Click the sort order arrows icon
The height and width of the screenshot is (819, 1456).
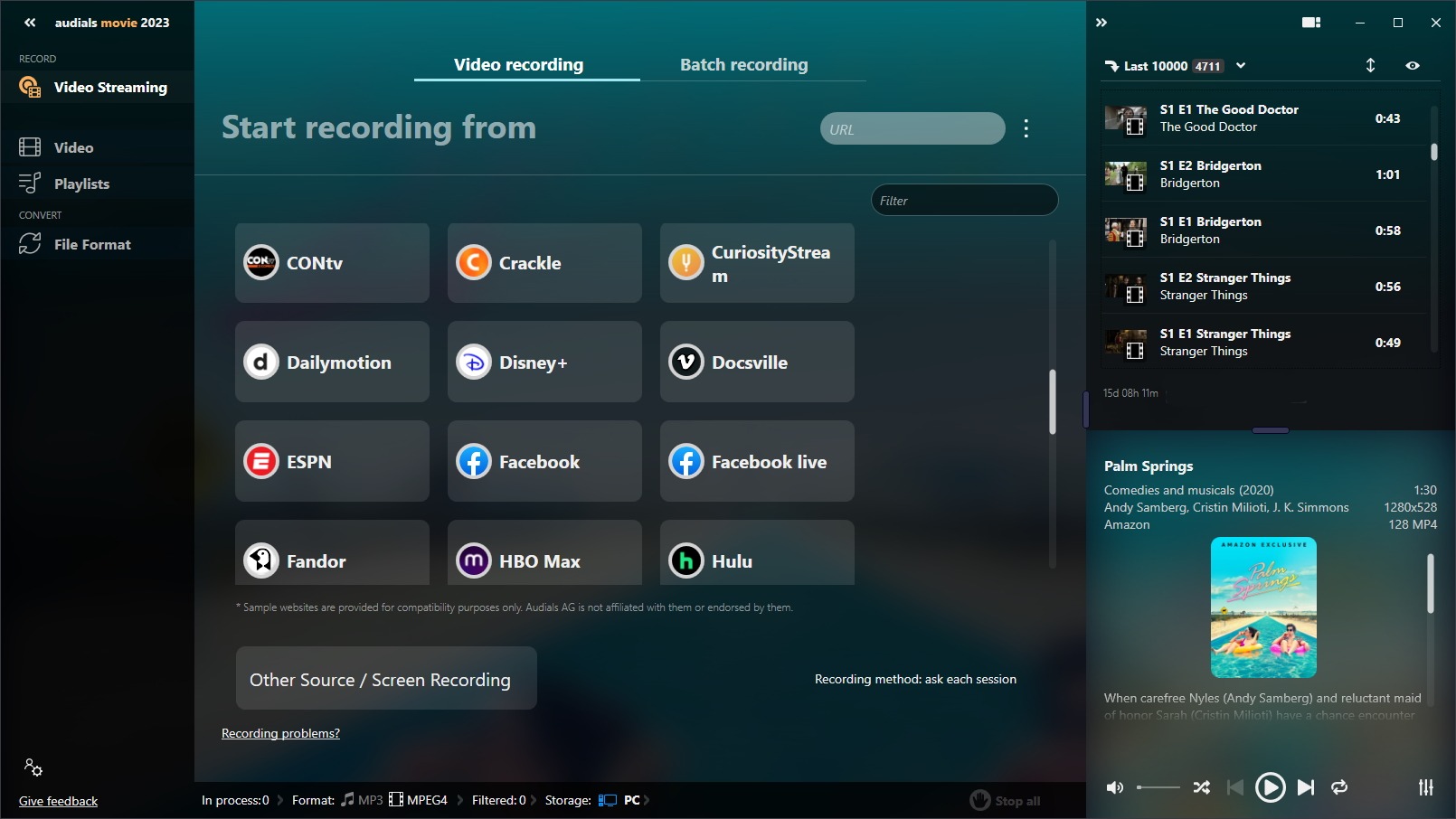(1370, 65)
